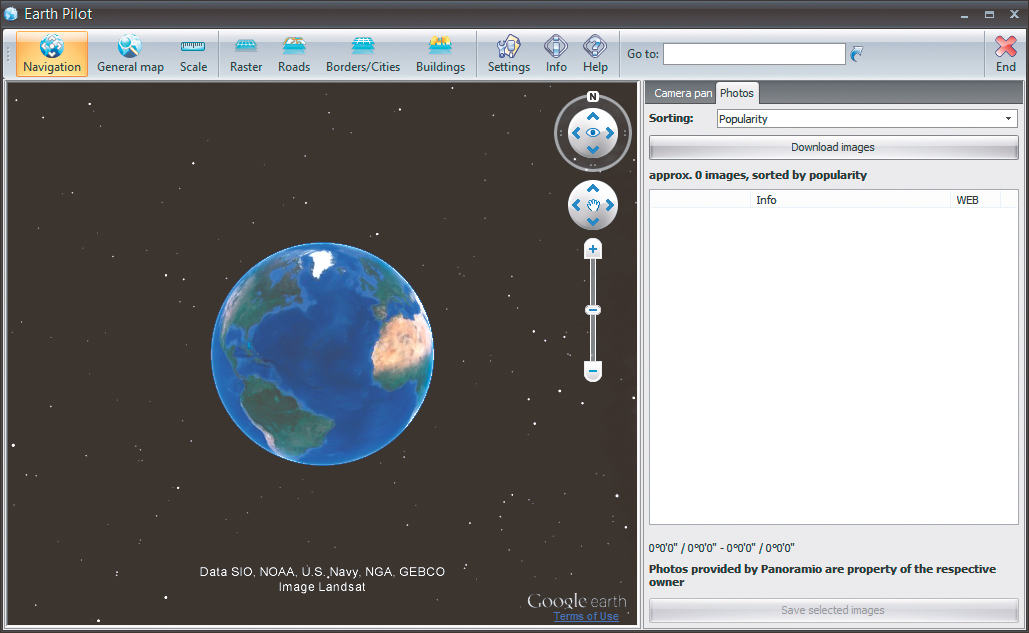Open the Settings dialog
The image size is (1029, 633).
508,54
